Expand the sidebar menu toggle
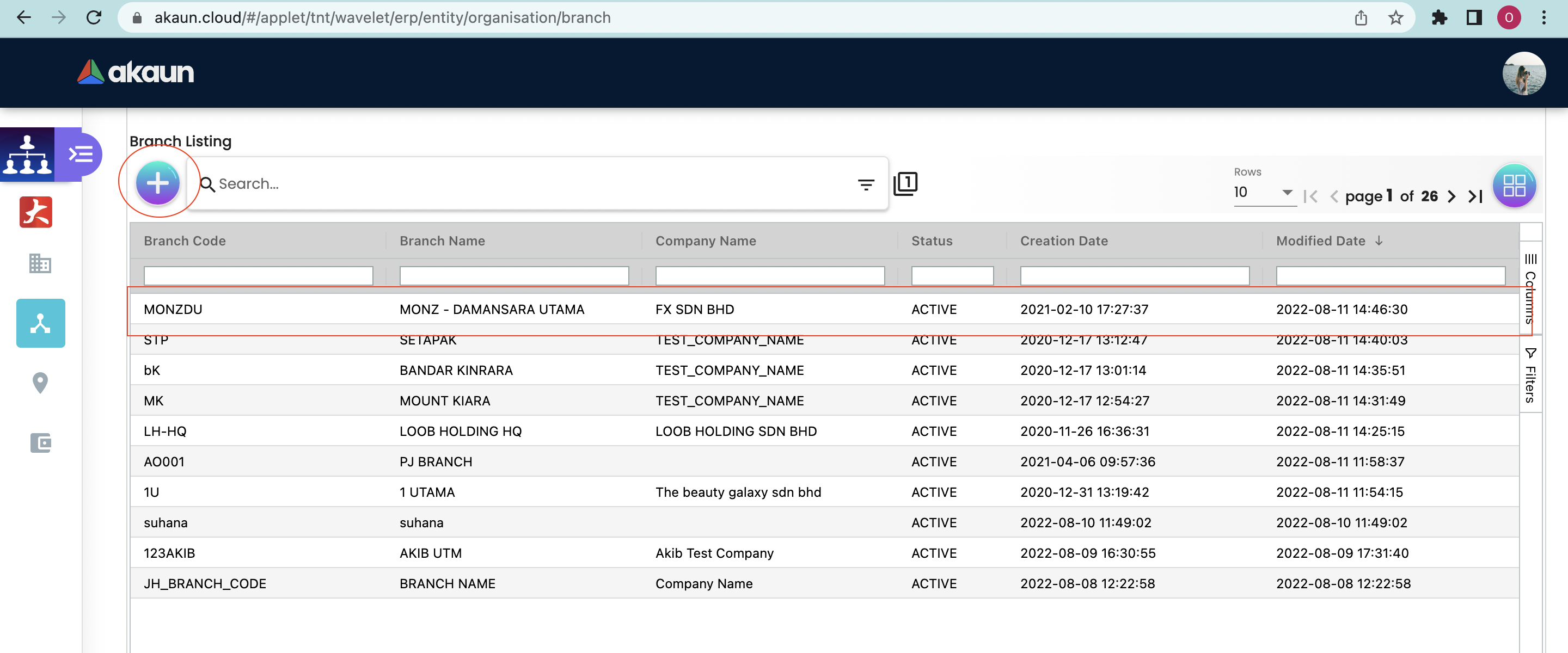The width and height of the screenshot is (1568, 653). 81,154
